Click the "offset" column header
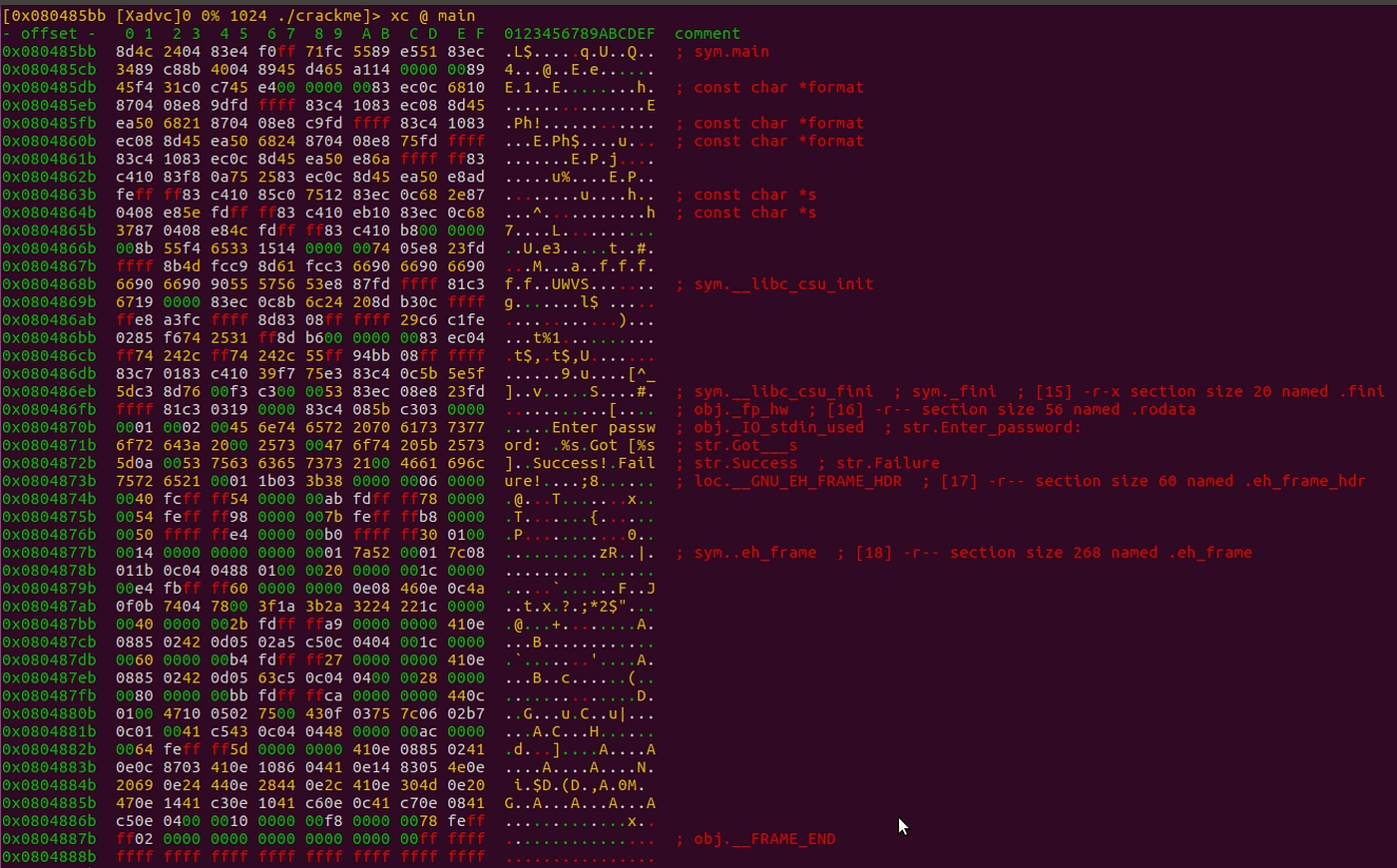 49,34
